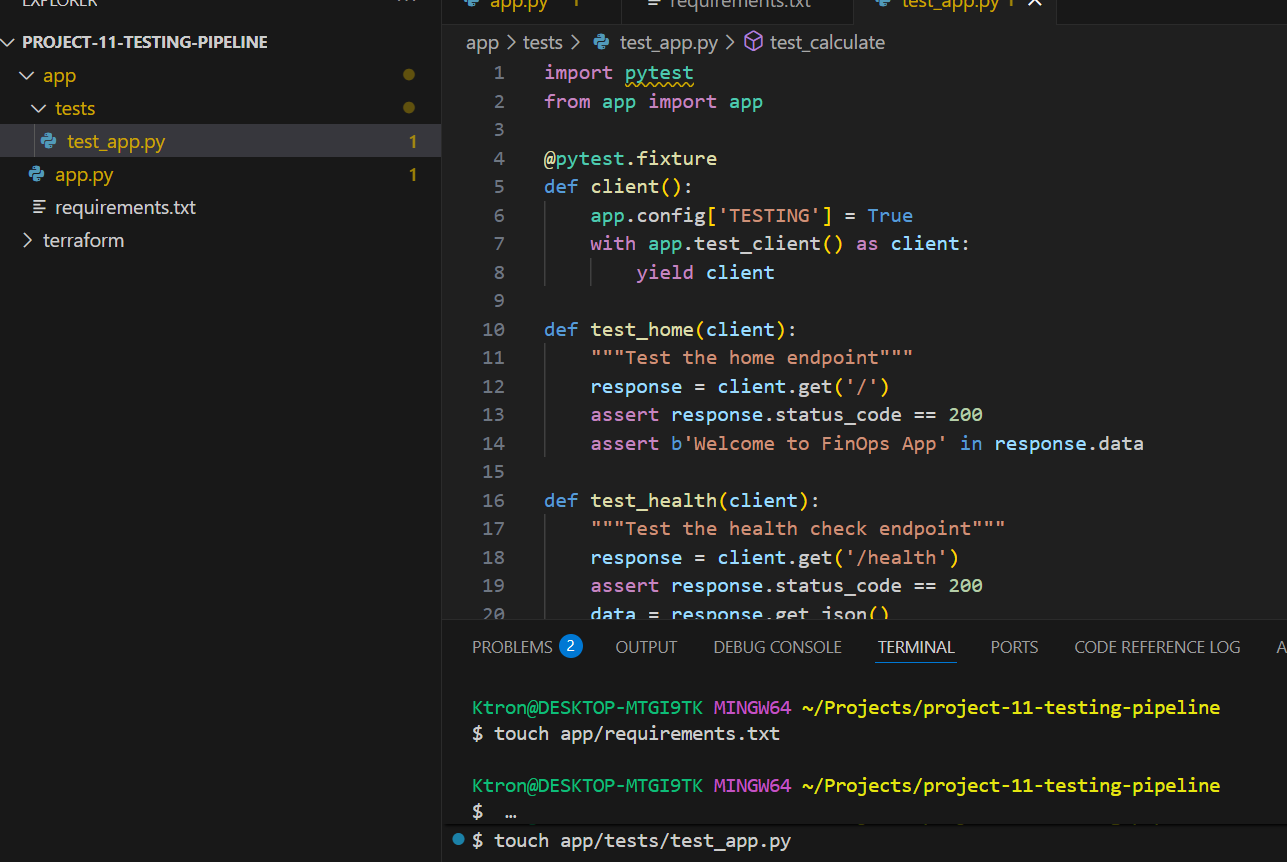The image size is (1287, 862).
Task: Expand the terraform folder
Action: [x=27, y=241]
